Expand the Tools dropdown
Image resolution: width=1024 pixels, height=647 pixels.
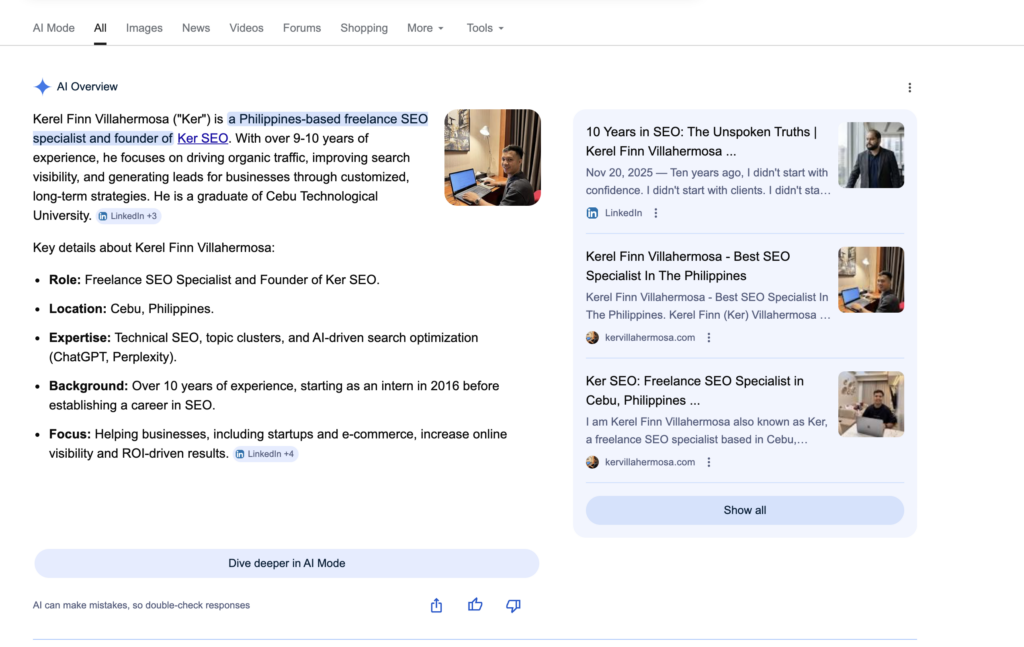click(x=485, y=28)
